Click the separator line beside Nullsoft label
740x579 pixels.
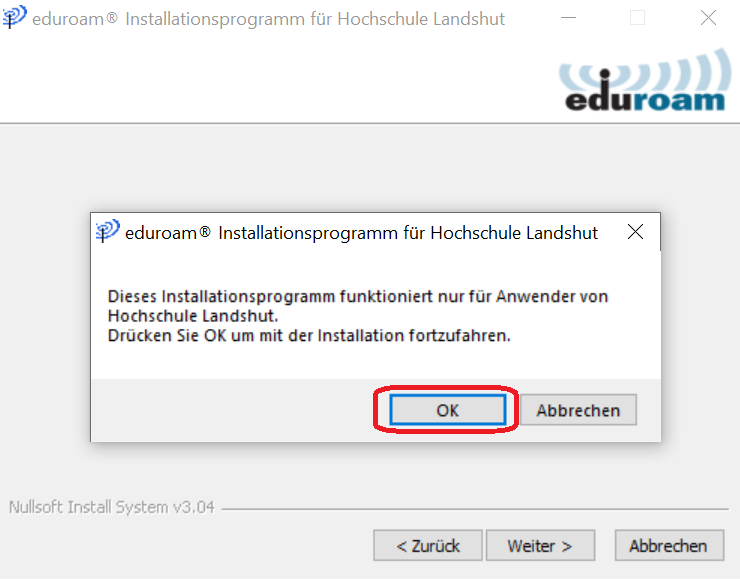tap(475, 509)
